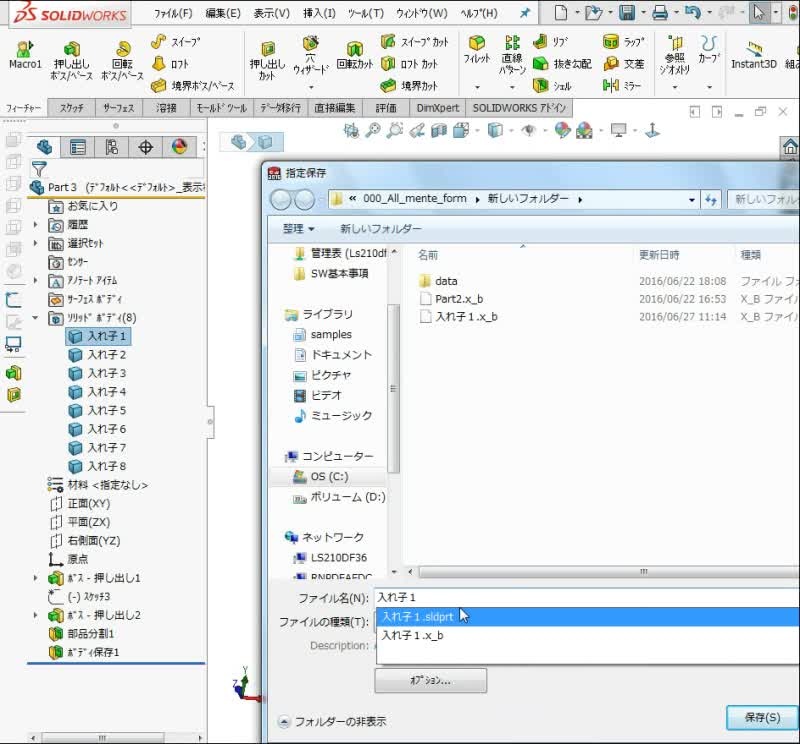The image size is (800, 744).
Task: Switch to the モールドツール tab
Action: tap(221, 108)
